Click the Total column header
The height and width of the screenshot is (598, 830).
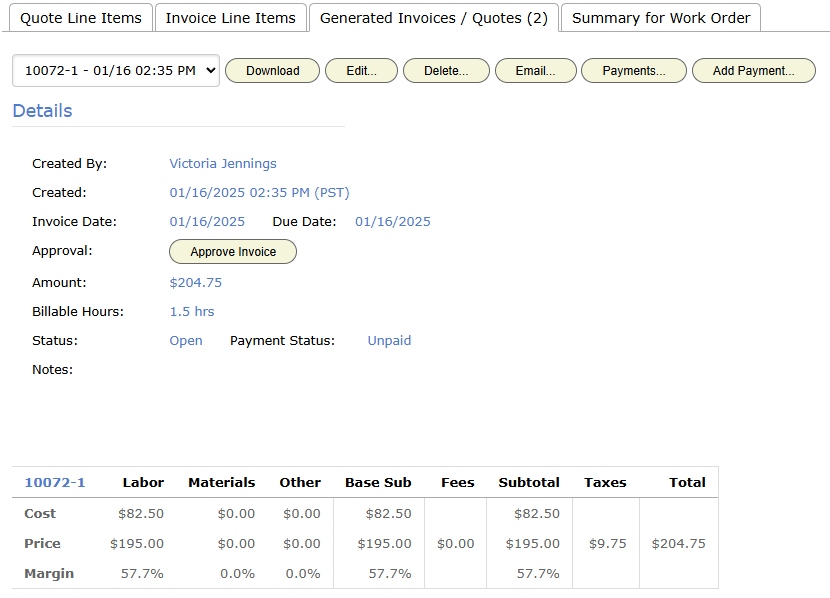tap(687, 483)
